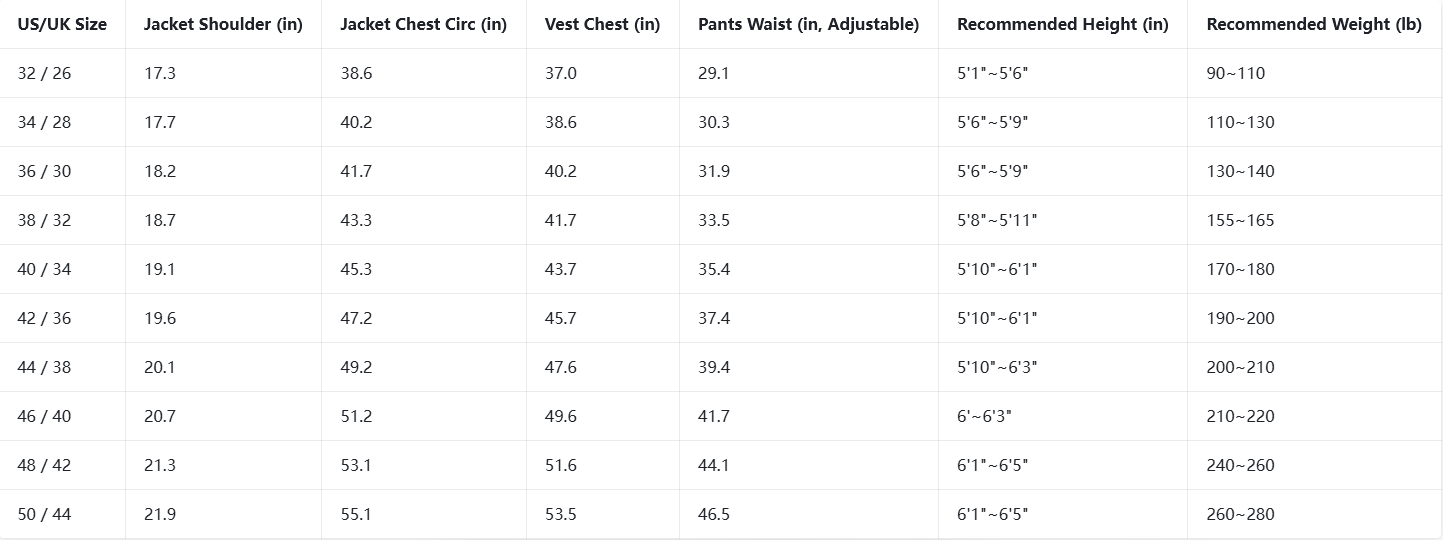Click the 17.3 jacket shoulder value
The width and height of the screenshot is (1443, 540).
tap(160, 73)
